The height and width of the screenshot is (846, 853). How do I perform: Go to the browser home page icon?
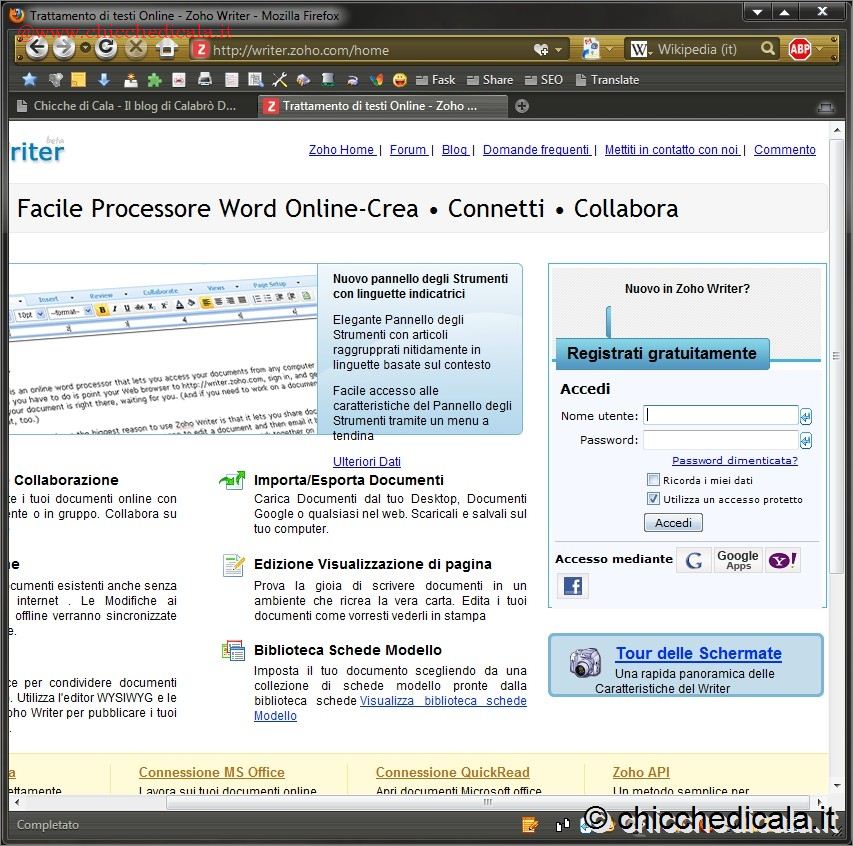point(167,48)
